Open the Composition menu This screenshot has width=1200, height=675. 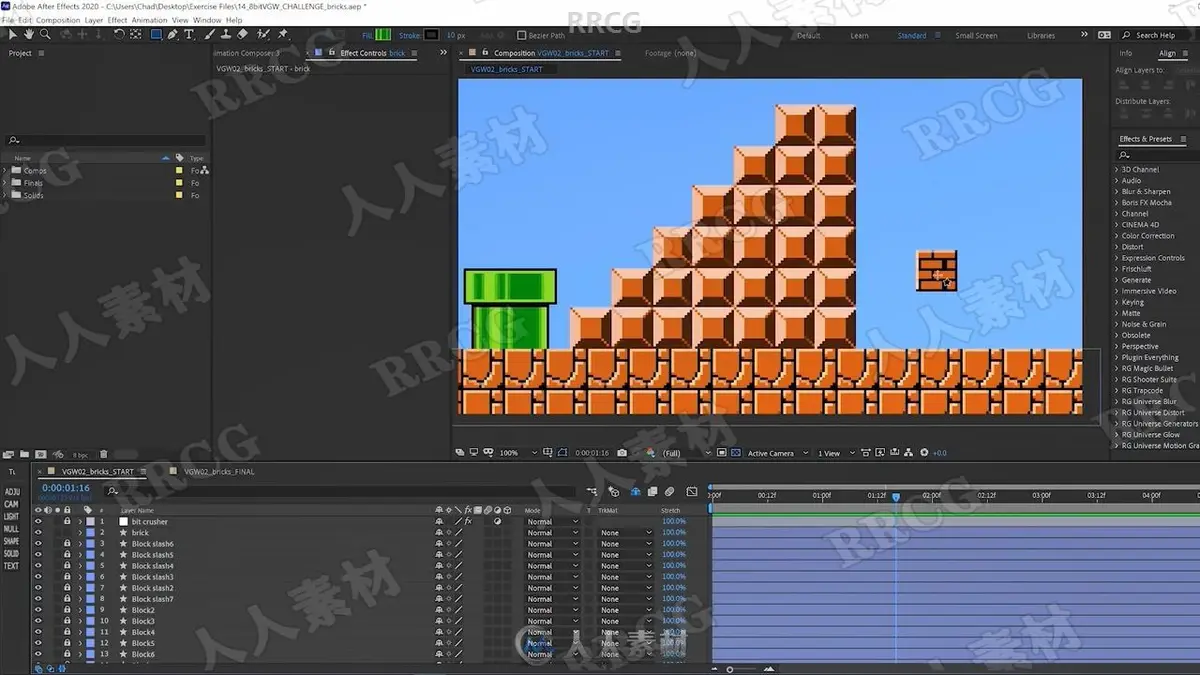point(58,20)
